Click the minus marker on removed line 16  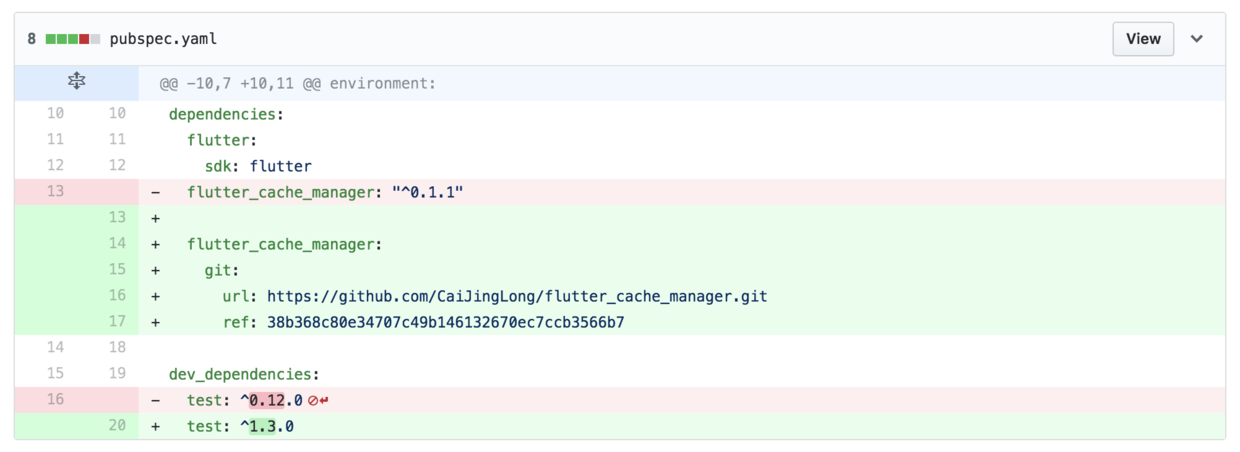[155, 400]
